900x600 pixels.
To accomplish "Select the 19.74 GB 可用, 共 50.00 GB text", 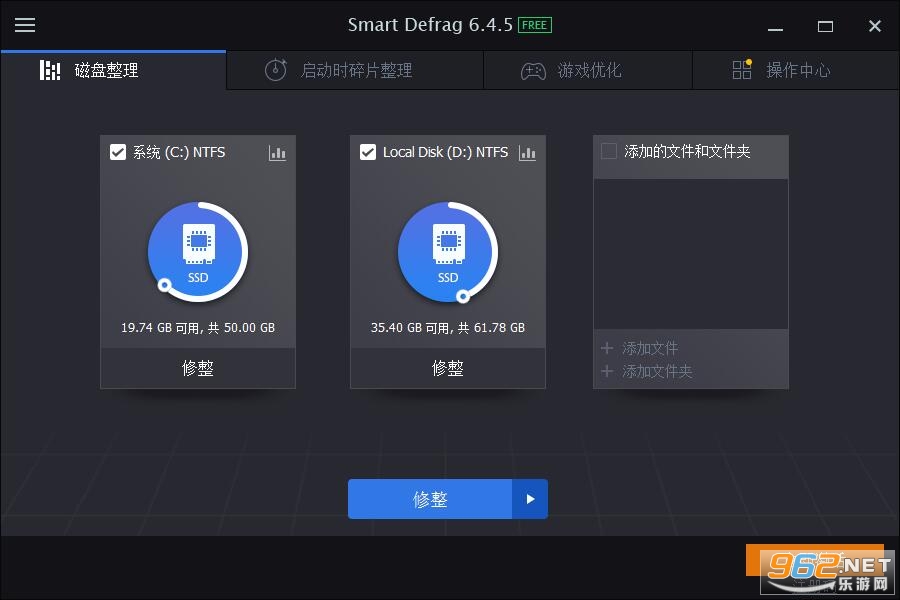I will pyautogui.click(x=198, y=328).
